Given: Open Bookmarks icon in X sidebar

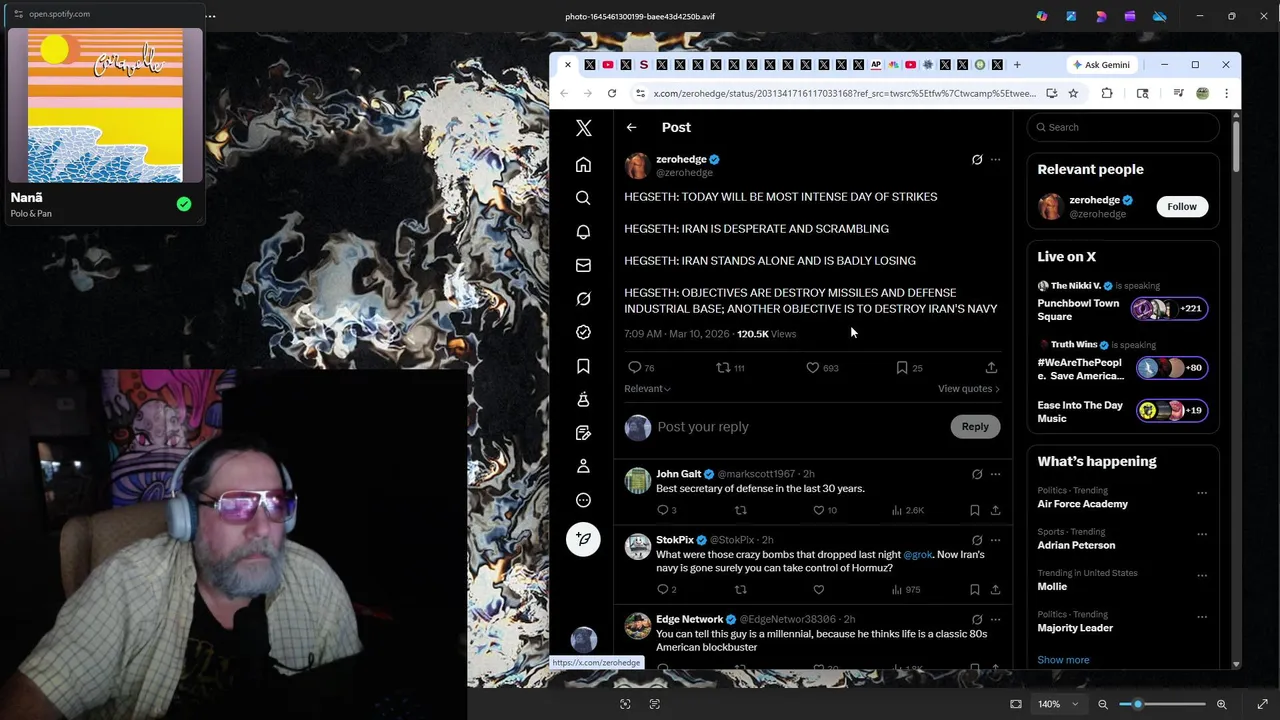Looking at the screenshot, I should click(x=583, y=366).
